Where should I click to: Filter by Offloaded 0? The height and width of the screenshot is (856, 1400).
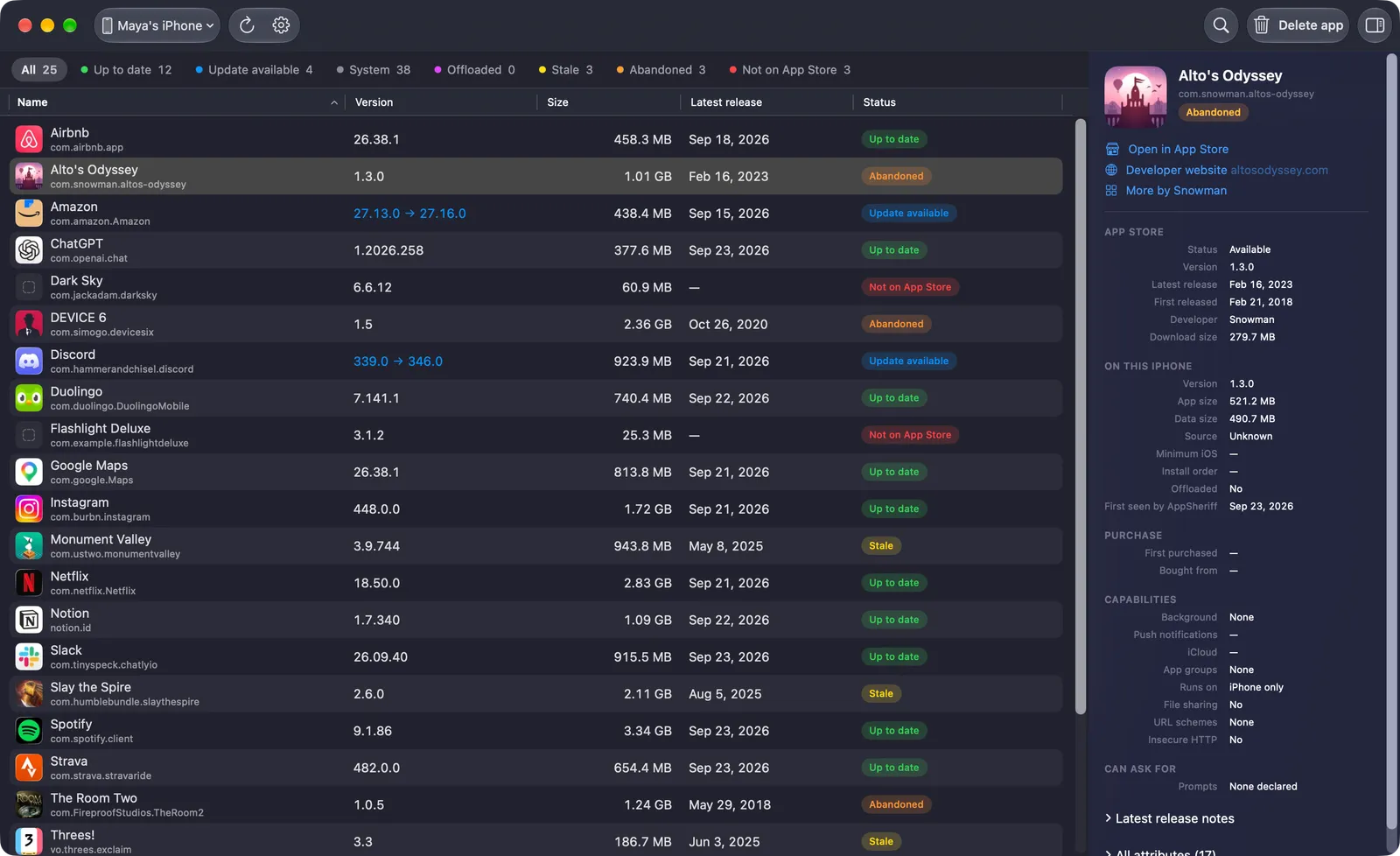[x=475, y=70]
